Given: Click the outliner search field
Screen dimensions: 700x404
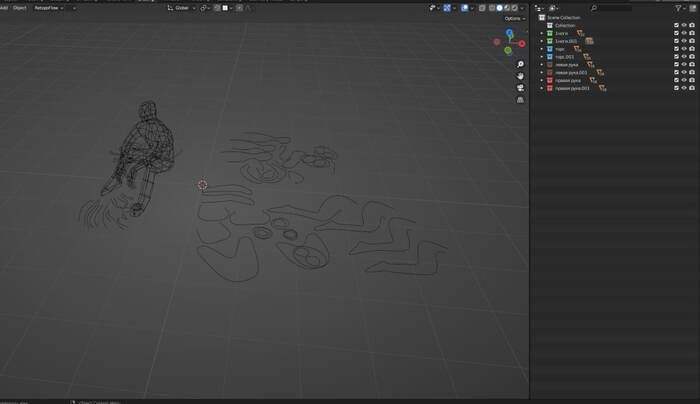Looking at the screenshot, I should [x=611, y=8].
